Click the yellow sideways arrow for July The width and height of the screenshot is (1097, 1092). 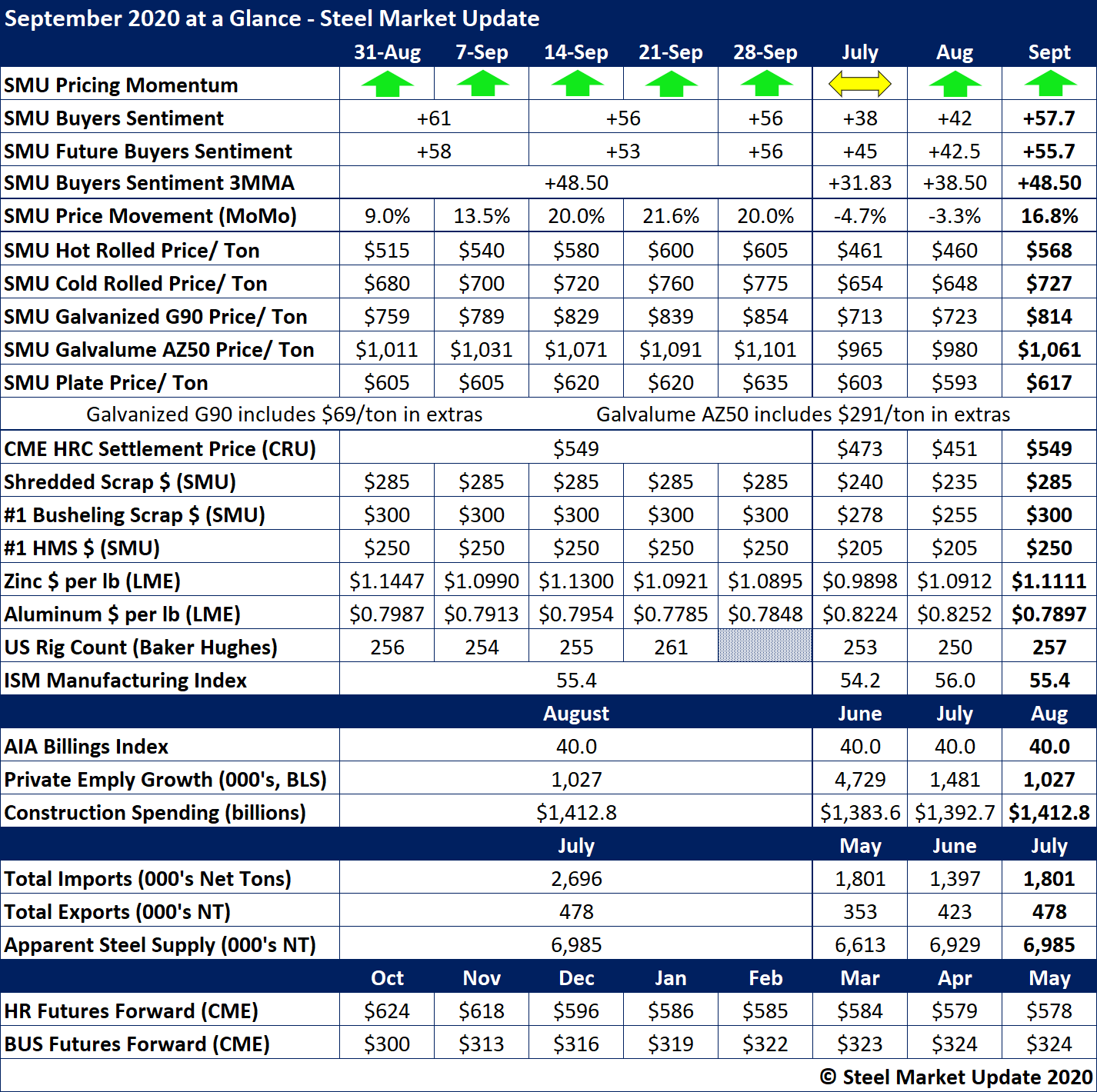tap(859, 84)
